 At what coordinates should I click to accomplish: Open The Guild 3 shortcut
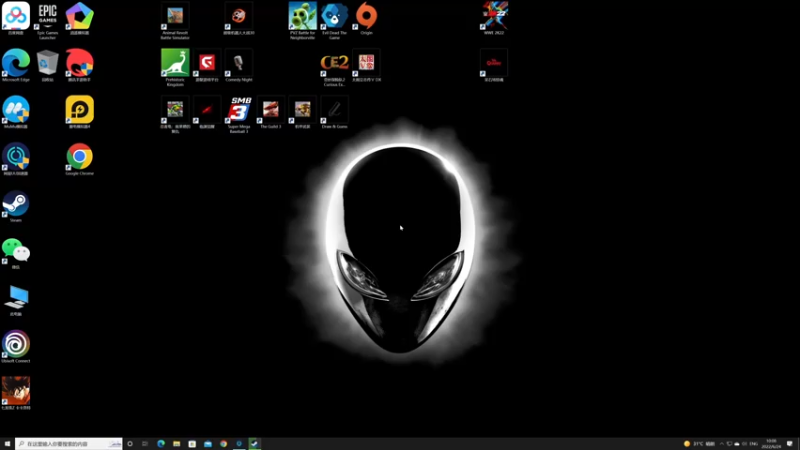pyautogui.click(x=271, y=112)
